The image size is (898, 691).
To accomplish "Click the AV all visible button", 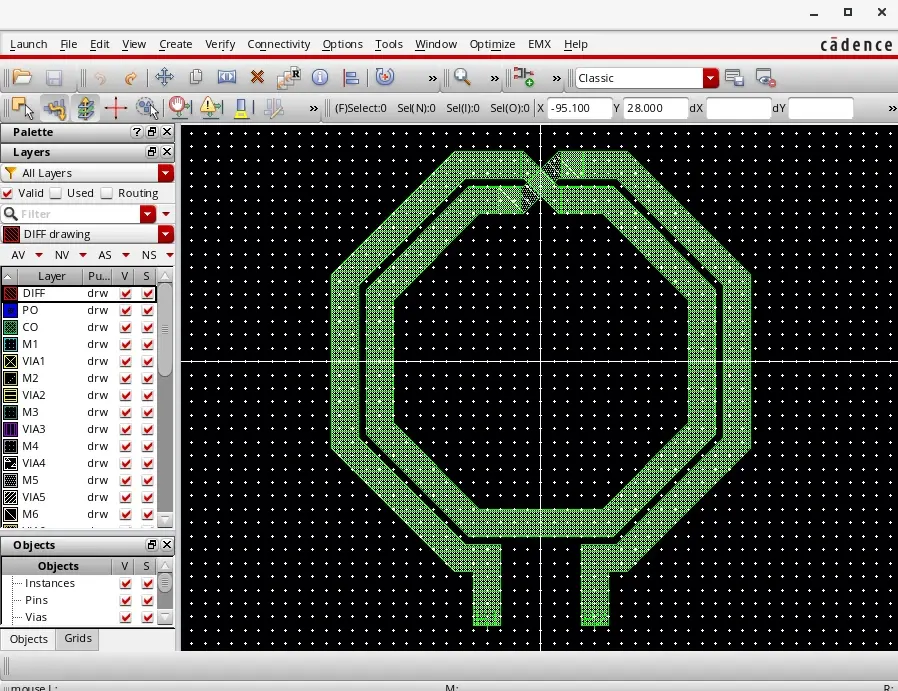I will click(x=18, y=255).
